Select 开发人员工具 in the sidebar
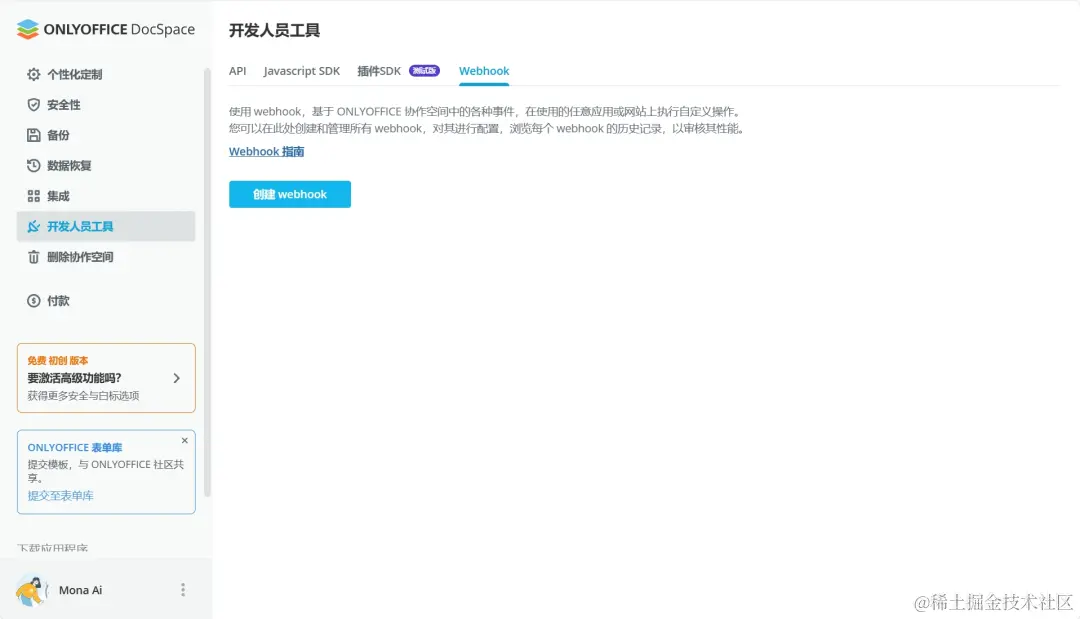The width and height of the screenshot is (1080, 619). [106, 226]
